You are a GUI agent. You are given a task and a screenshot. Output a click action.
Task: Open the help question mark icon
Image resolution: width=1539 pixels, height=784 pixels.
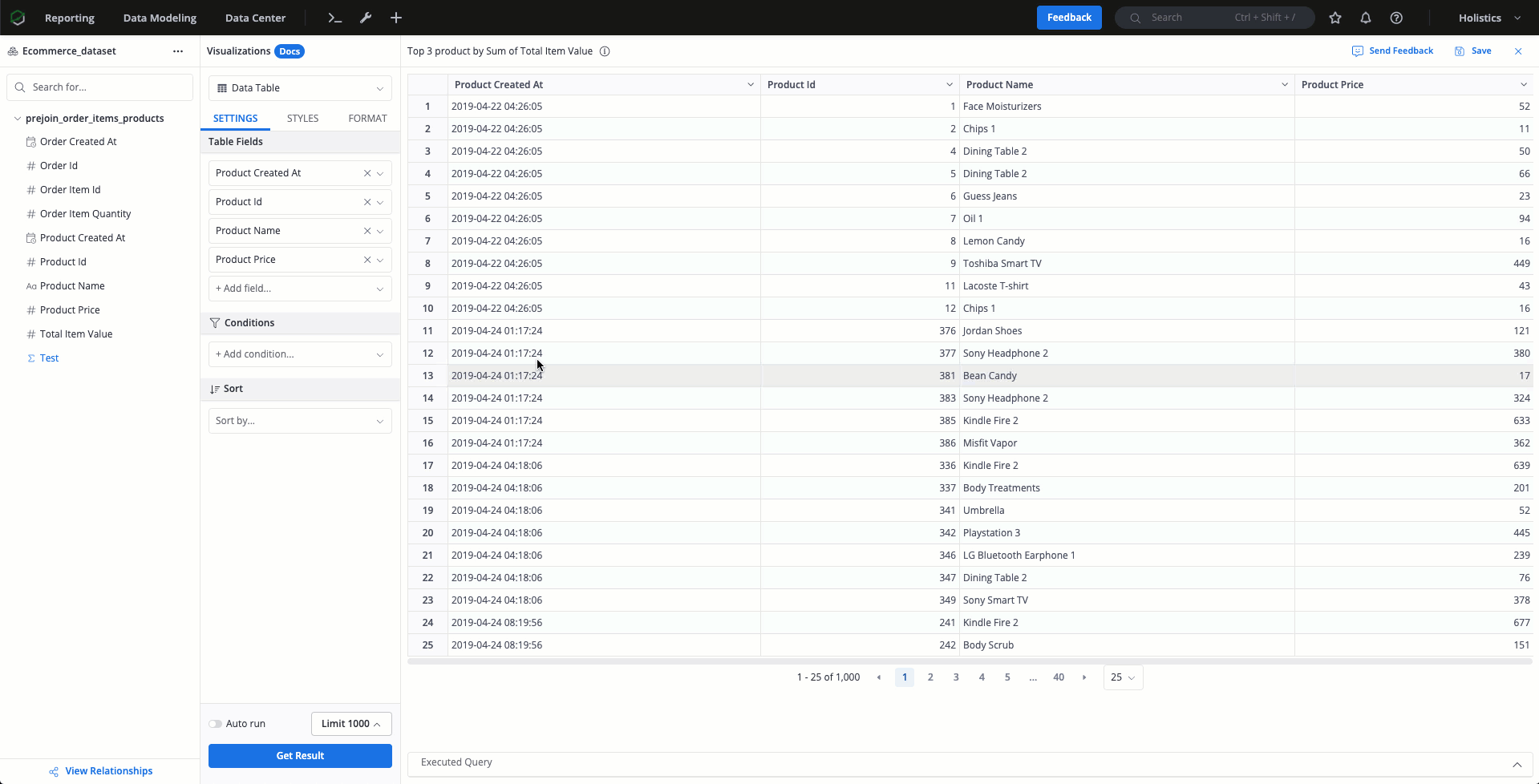(x=1396, y=18)
